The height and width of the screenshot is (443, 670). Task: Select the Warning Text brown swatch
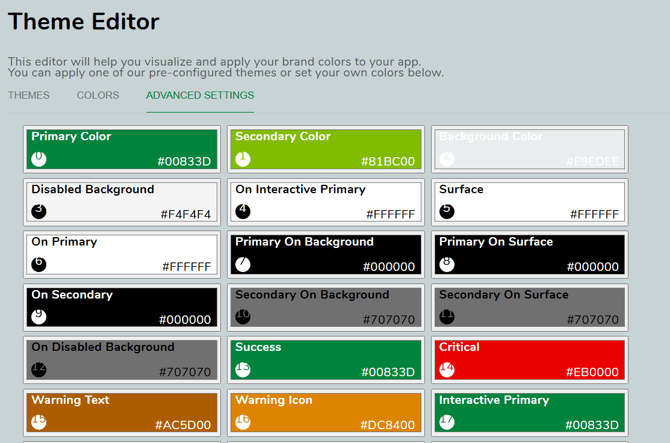[121, 412]
